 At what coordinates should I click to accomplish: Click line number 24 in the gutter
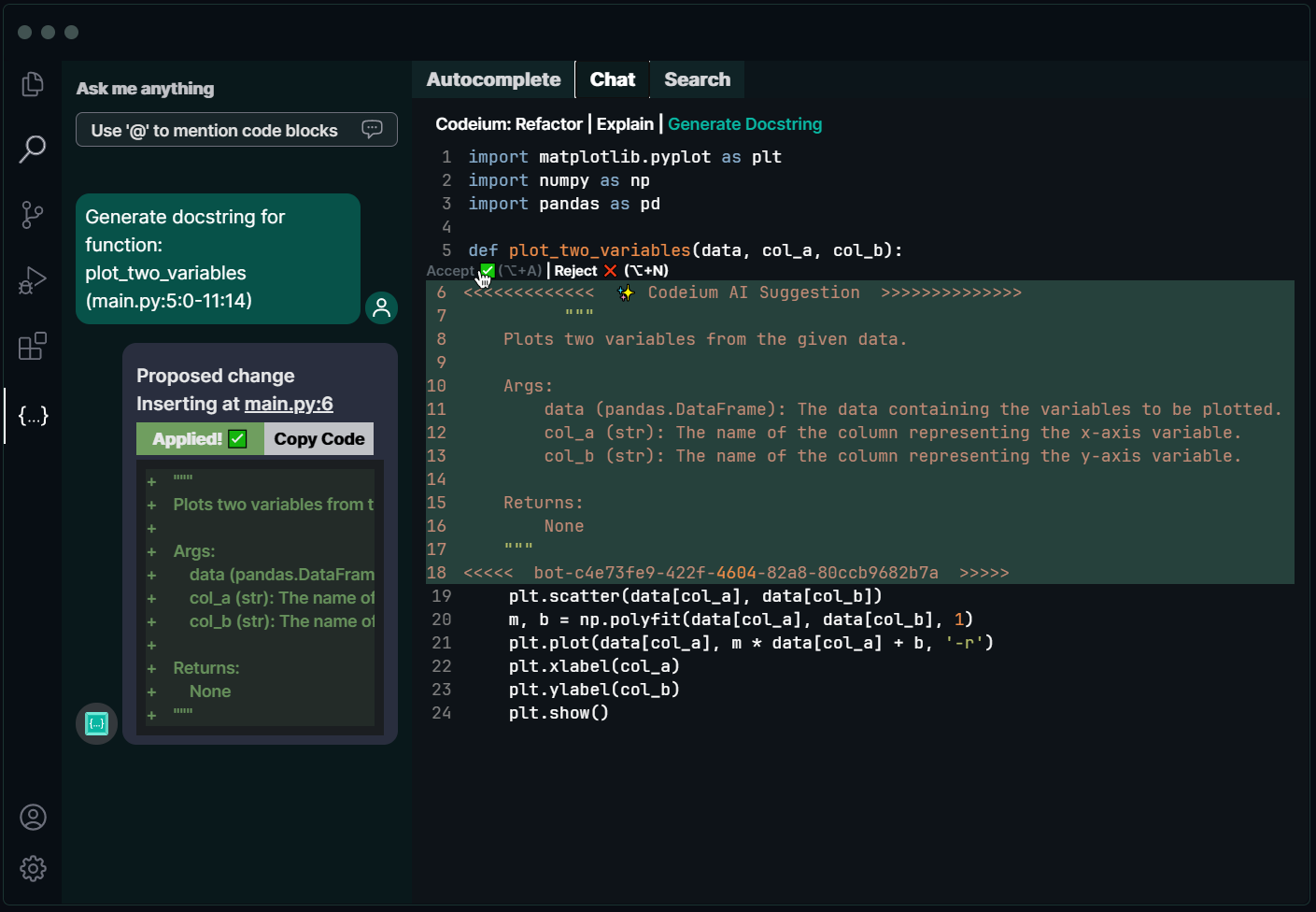[441, 713]
